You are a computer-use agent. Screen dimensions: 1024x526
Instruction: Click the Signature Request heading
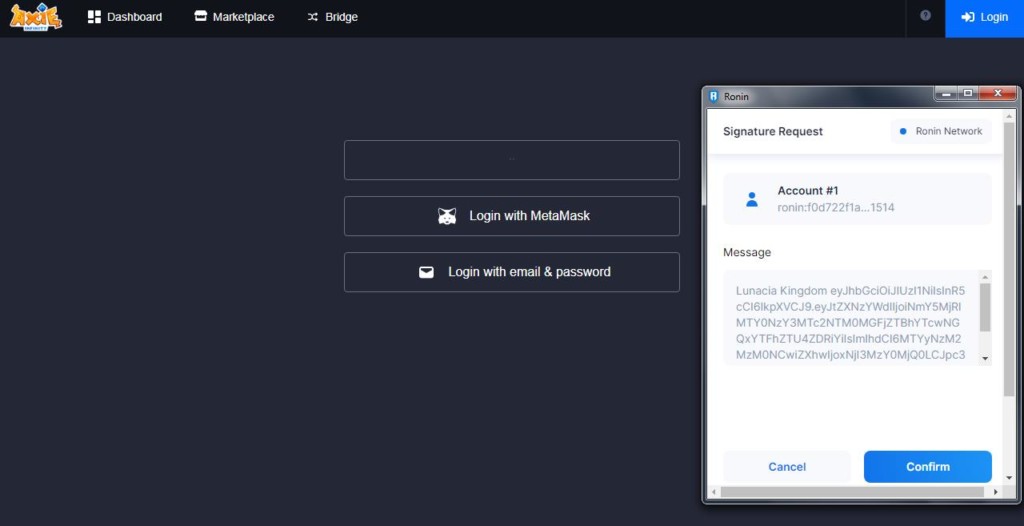point(773,131)
